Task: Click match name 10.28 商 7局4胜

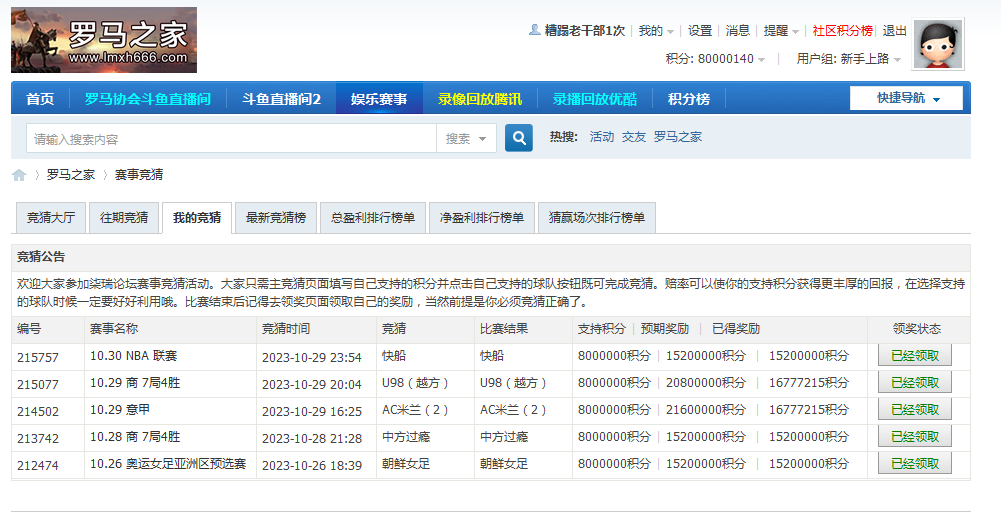Action: 135,437
